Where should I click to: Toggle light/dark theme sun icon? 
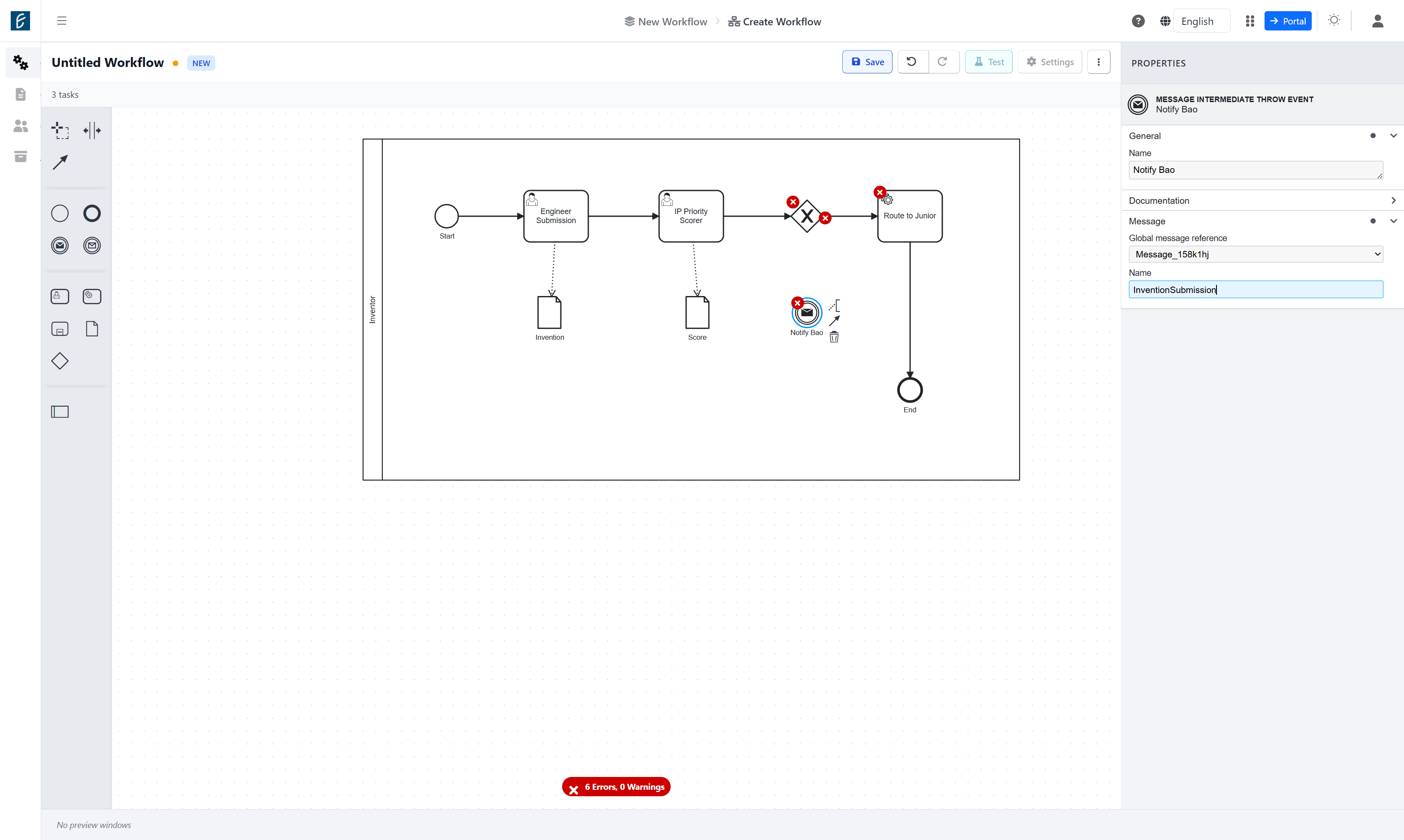point(1334,20)
